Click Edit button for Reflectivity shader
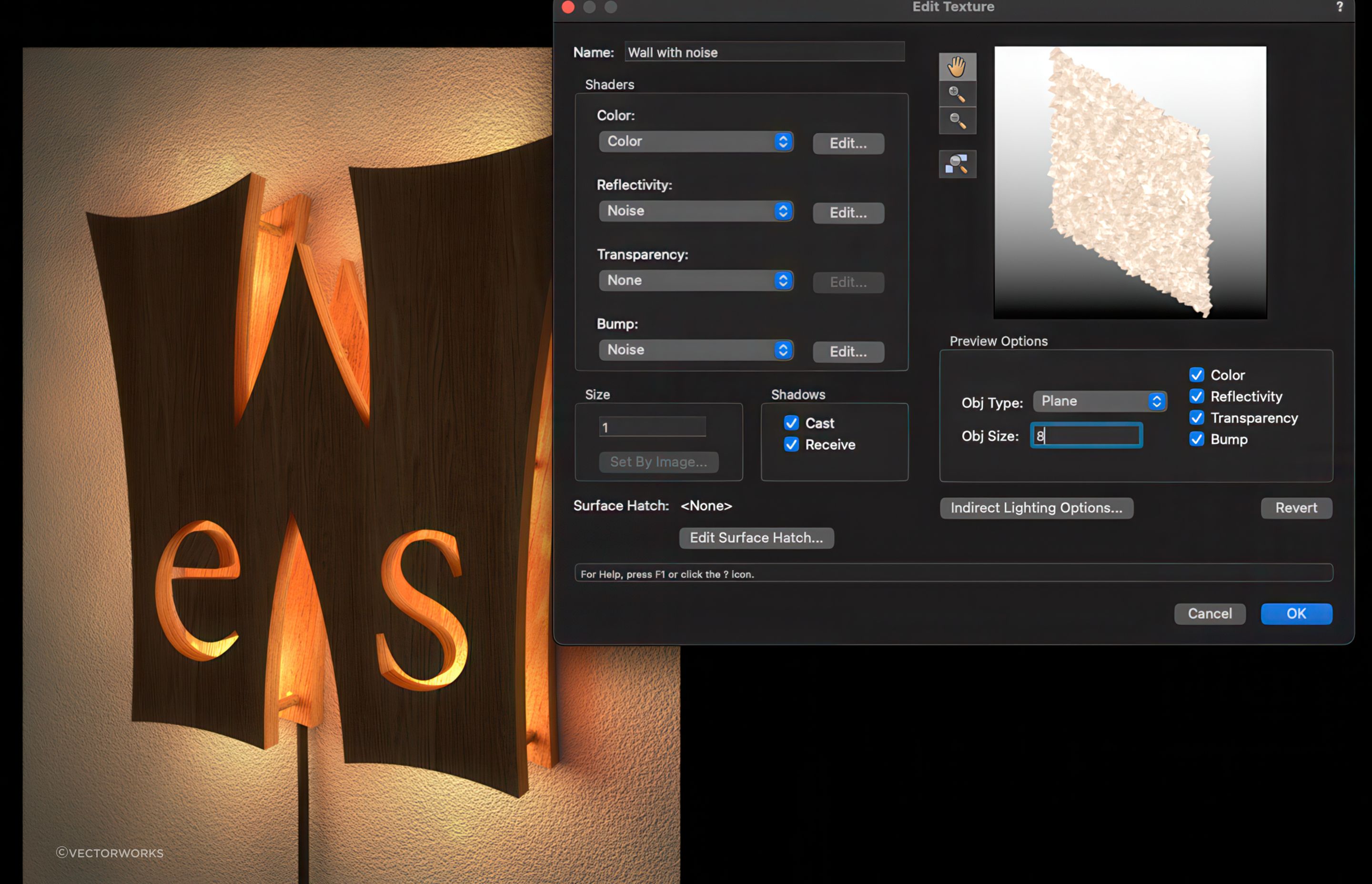This screenshot has width=1372, height=884. [x=848, y=212]
